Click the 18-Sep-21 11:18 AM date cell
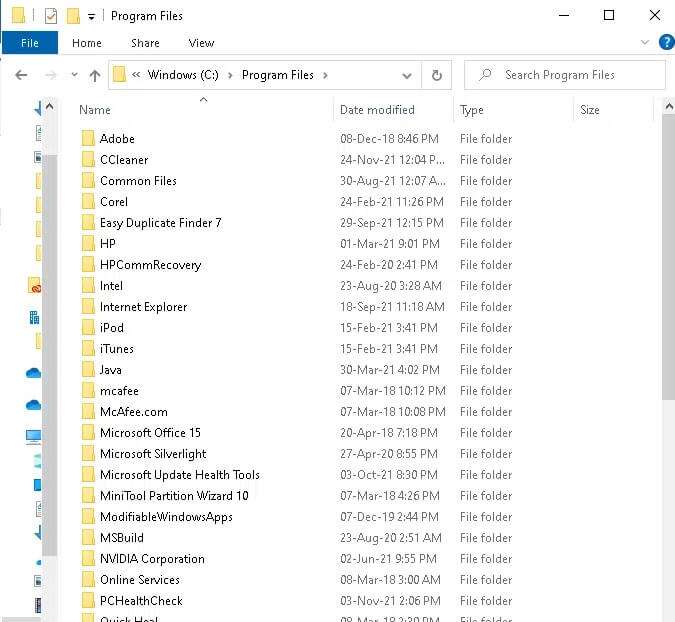The height and width of the screenshot is (622, 675). click(x=392, y=306)
